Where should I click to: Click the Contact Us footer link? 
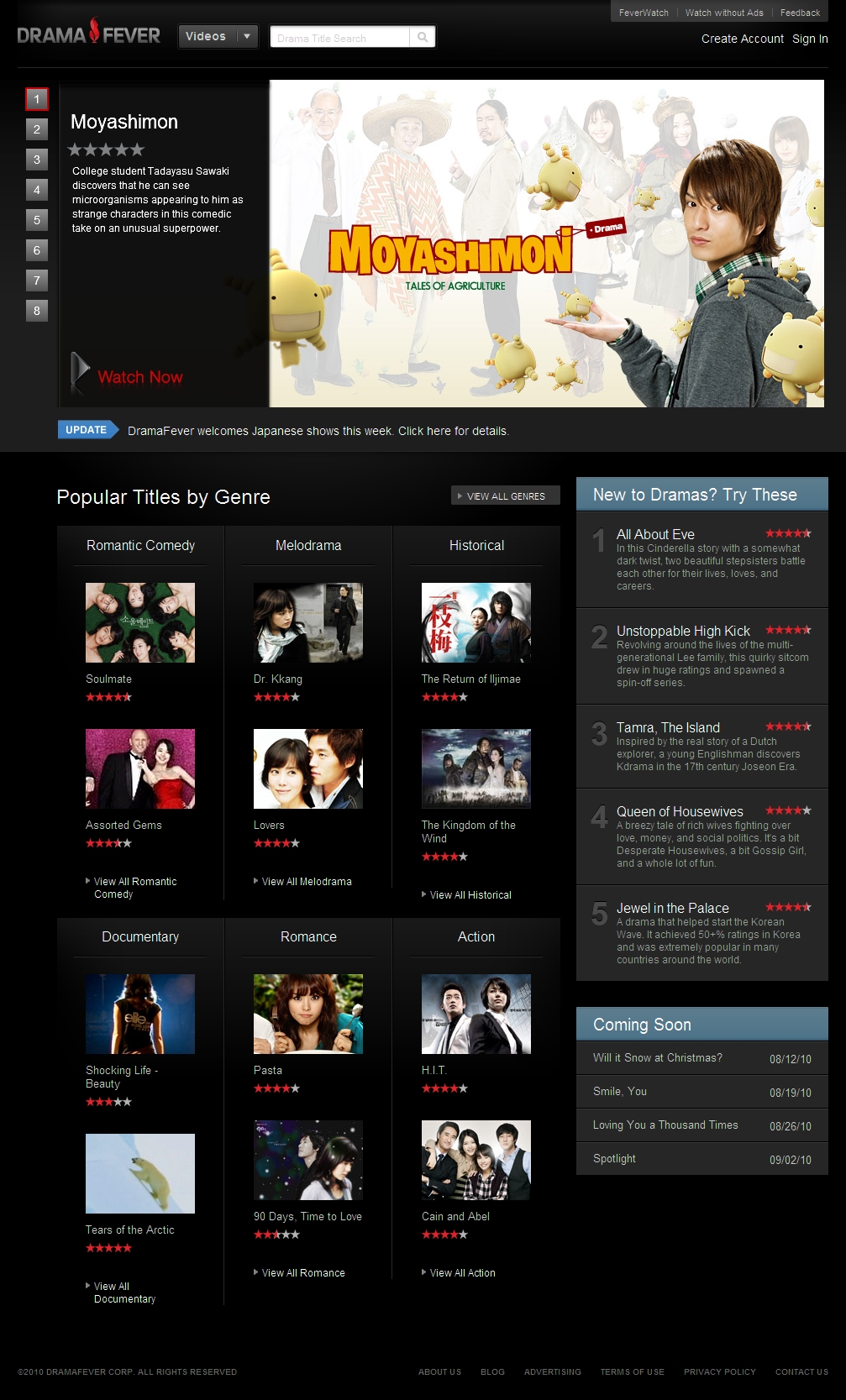coord(801,1372)
